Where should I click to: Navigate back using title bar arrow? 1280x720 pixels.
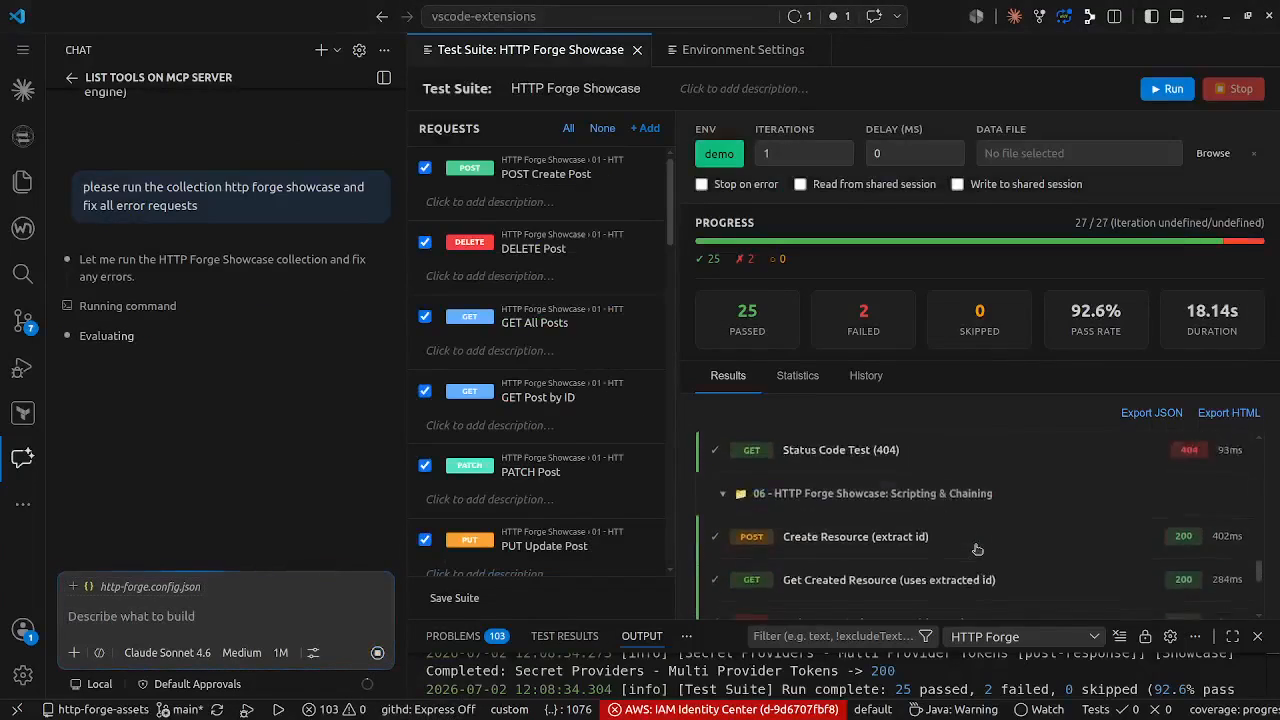click(382, 16)
